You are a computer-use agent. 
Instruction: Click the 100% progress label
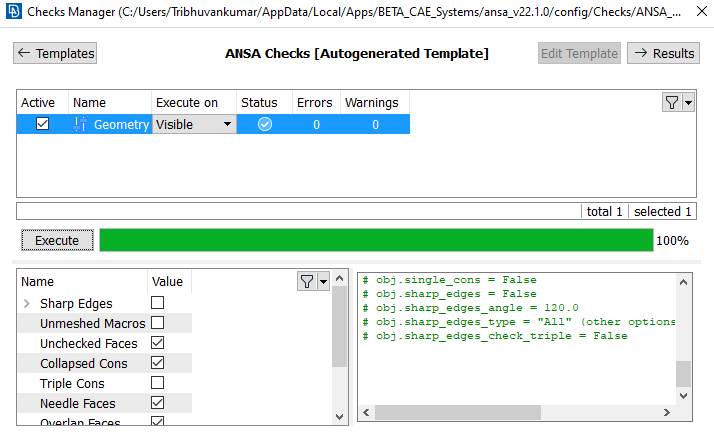click(x=672, y=240)
